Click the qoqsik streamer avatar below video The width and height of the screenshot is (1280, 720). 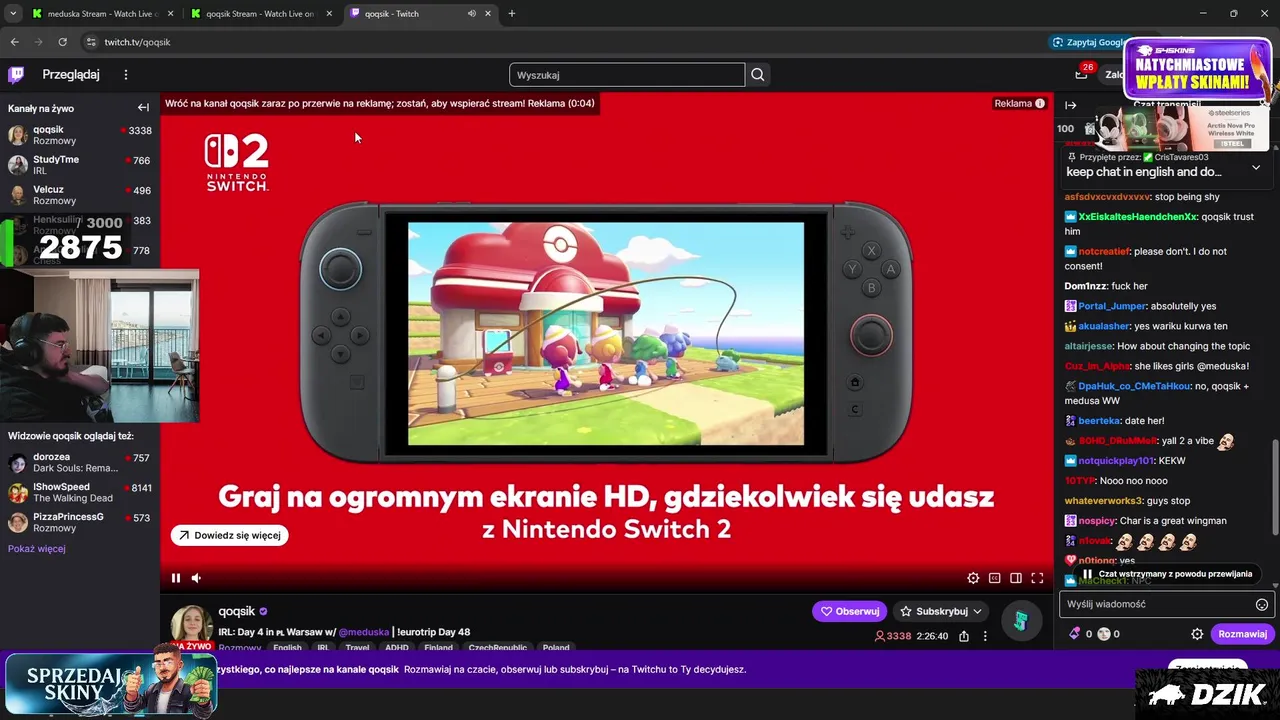(192, 626)
